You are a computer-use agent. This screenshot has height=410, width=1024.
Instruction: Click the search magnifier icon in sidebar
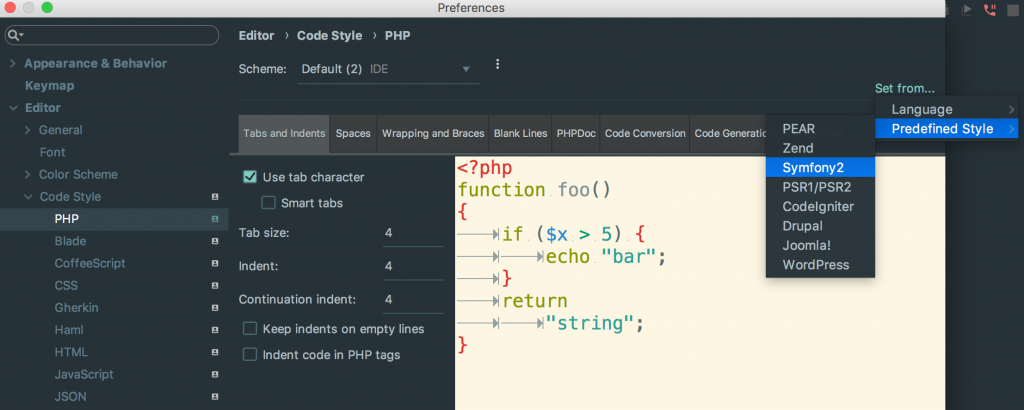[x=14, y=36]
